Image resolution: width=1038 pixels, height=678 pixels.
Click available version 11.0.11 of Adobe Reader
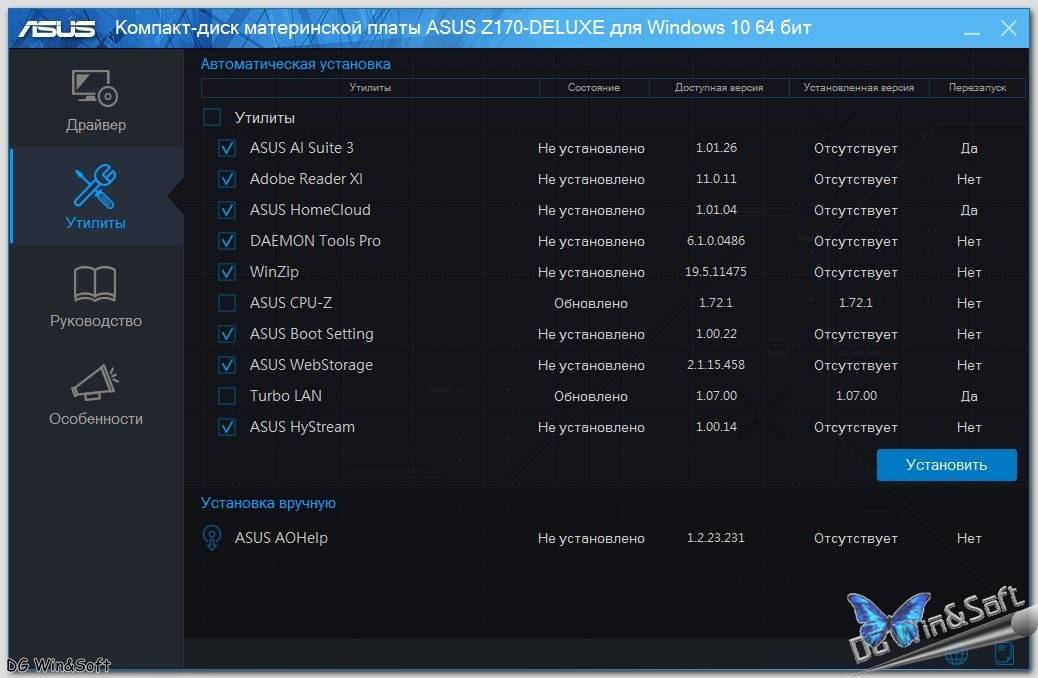(716, 179)
